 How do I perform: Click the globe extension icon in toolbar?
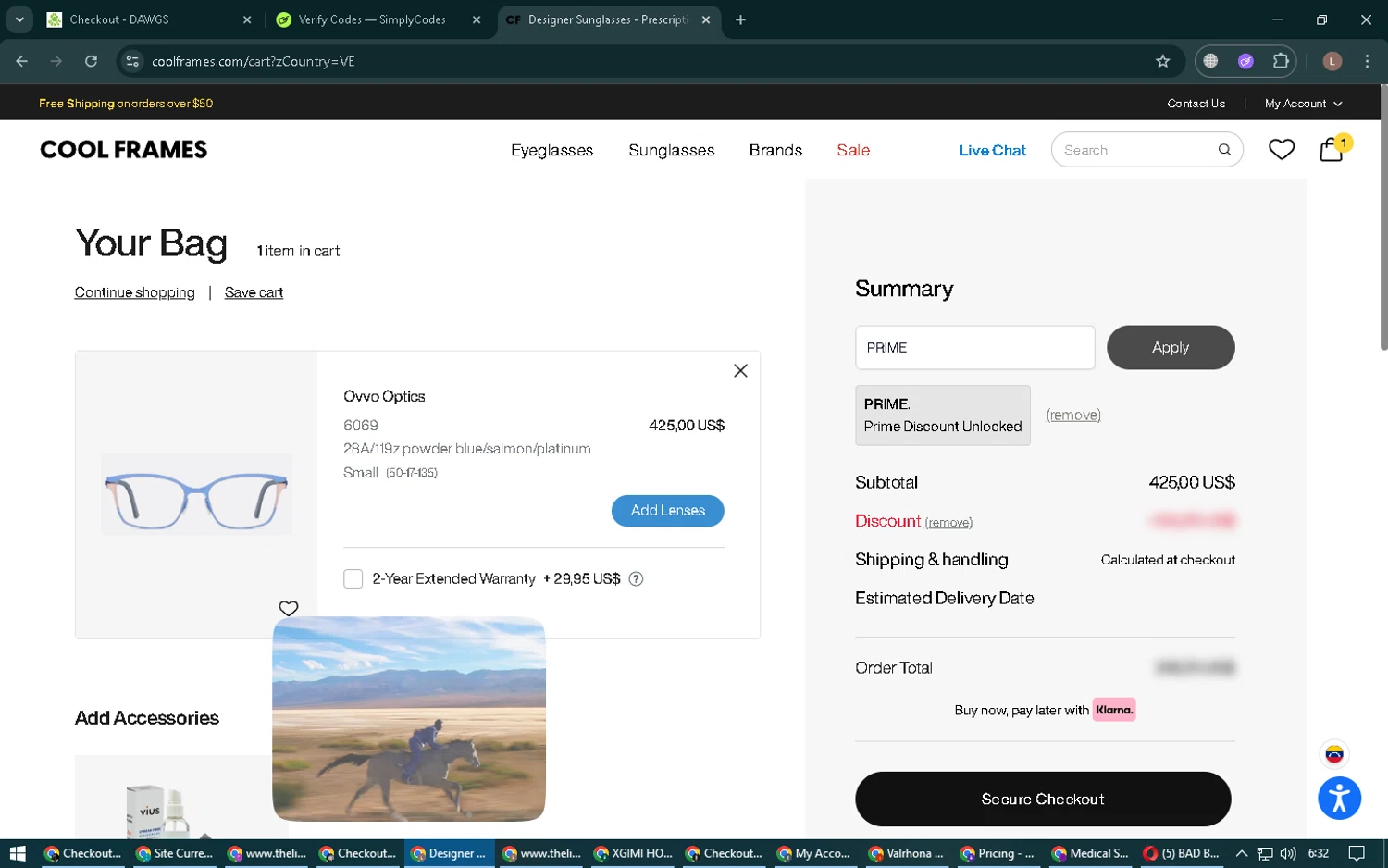(1210, 61)
